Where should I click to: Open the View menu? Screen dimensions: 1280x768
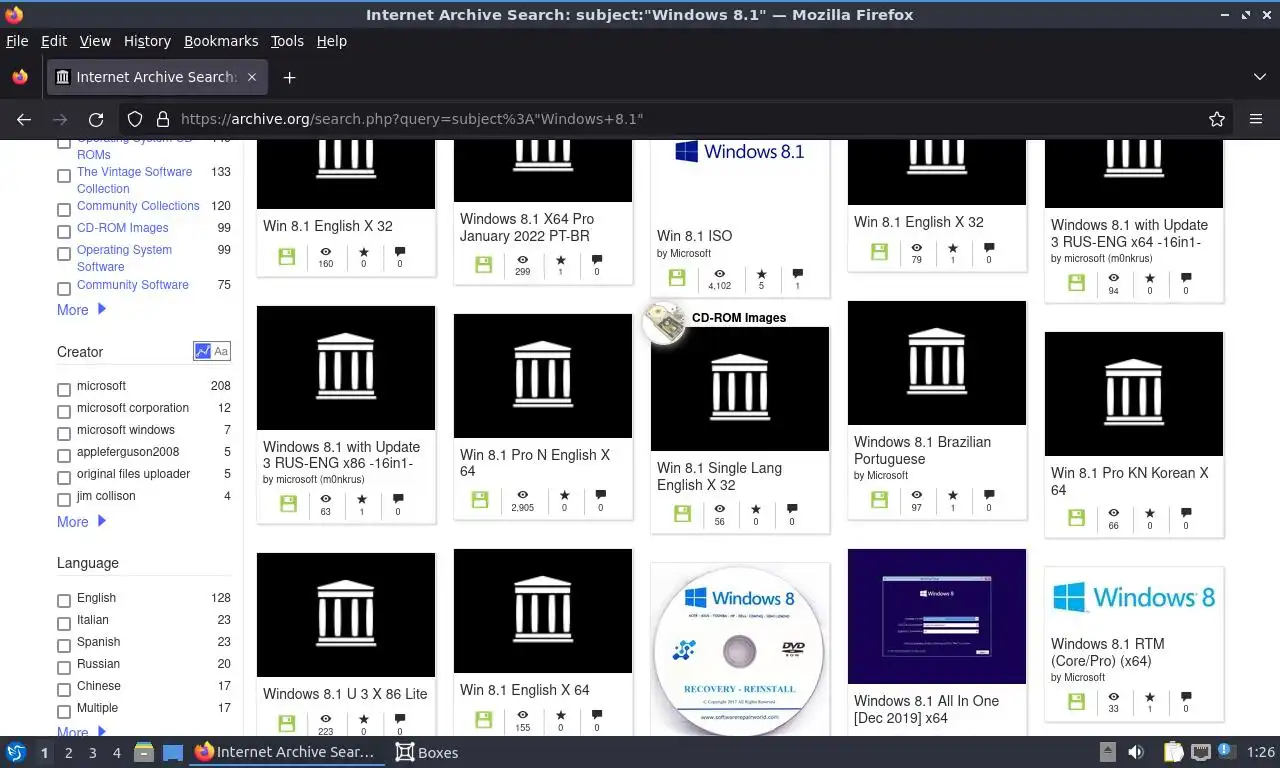tap(95, 41)
